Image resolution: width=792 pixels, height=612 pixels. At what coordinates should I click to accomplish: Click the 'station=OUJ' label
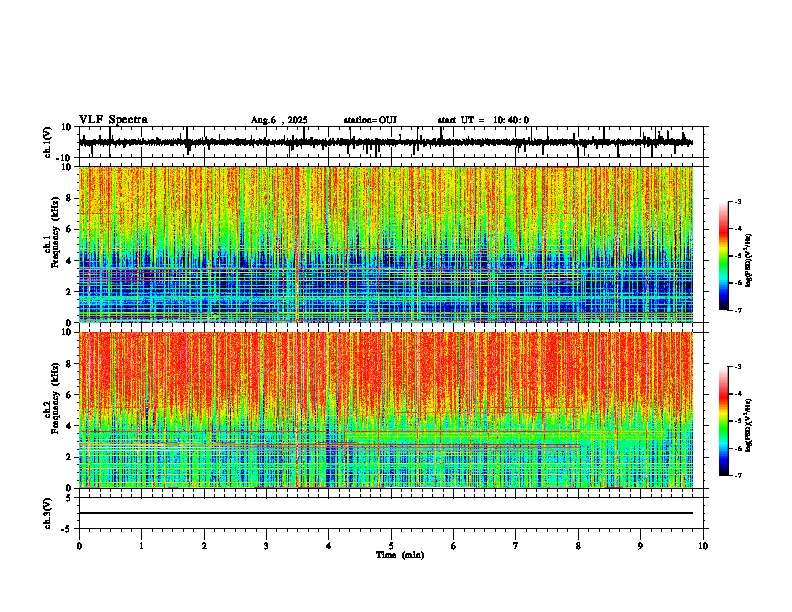click(x=370, y=120)
